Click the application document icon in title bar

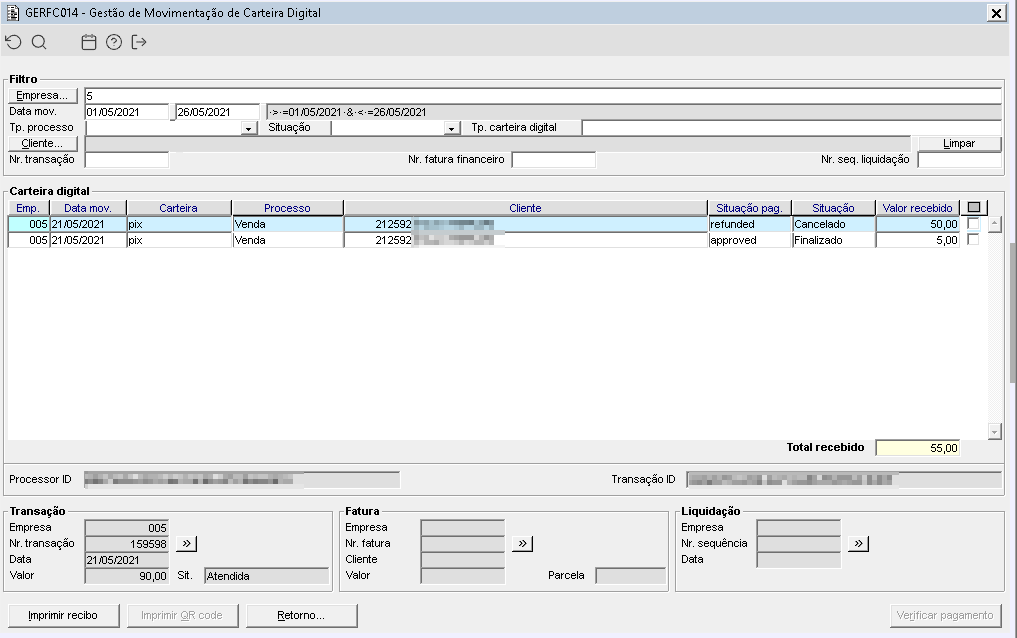(x=12, y=12)
